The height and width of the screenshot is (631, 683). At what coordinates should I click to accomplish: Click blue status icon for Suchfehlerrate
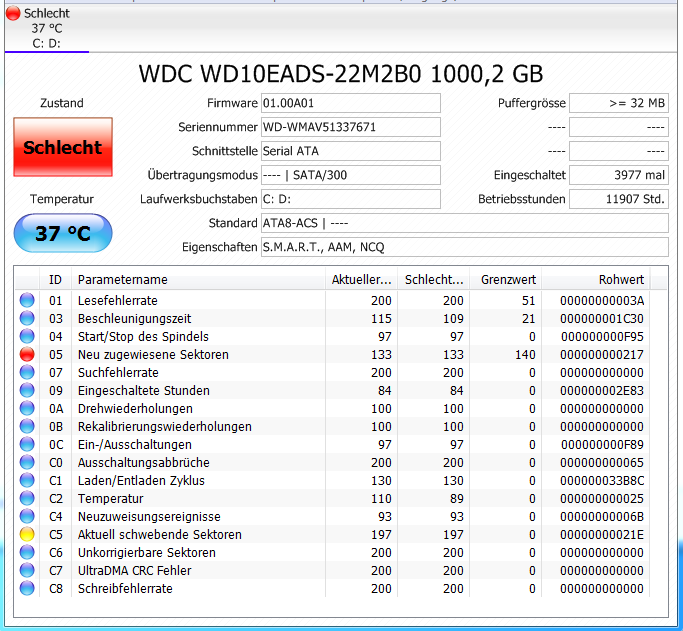[27, 372]
